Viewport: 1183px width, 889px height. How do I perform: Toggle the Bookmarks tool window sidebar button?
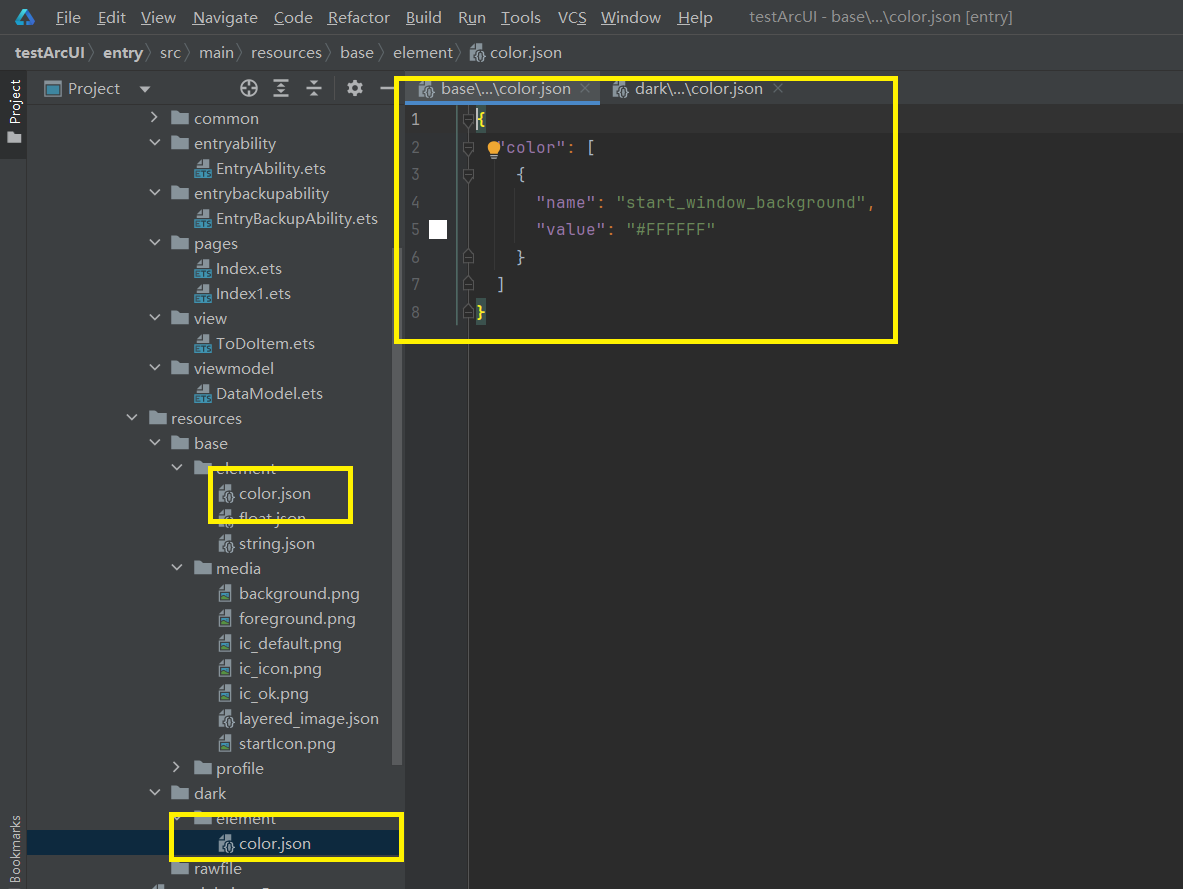tap(15, 848)
